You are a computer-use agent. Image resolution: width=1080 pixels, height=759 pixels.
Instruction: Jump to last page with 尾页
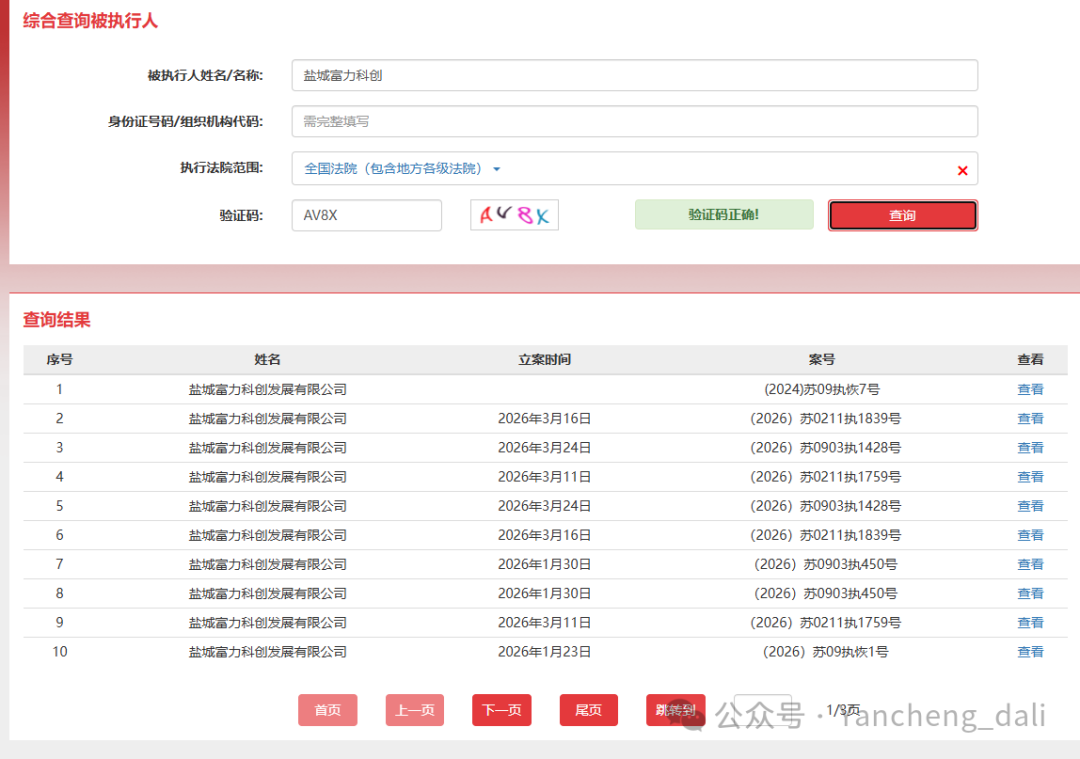(x=588, y=710)
